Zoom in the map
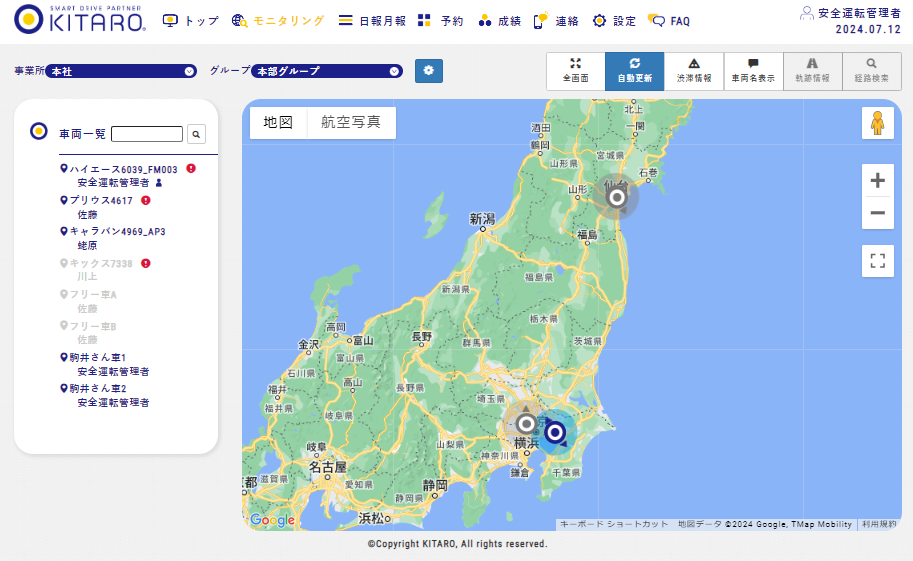Image resolution: width=913 pixels, height=561 pixels. (877, 181)
